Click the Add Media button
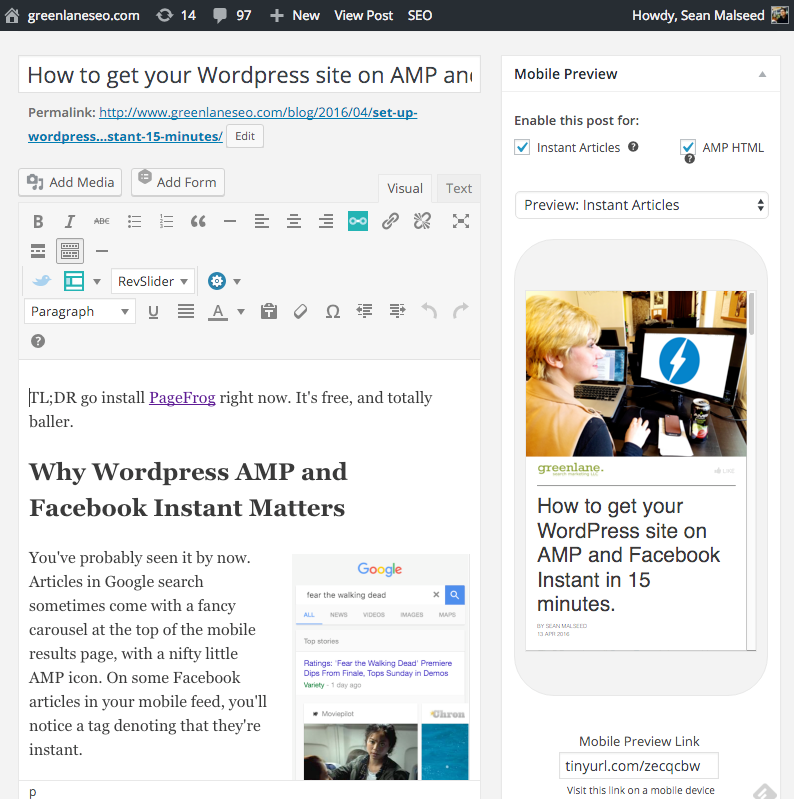The width and height of the screenshot is (794, 799). 70,182
